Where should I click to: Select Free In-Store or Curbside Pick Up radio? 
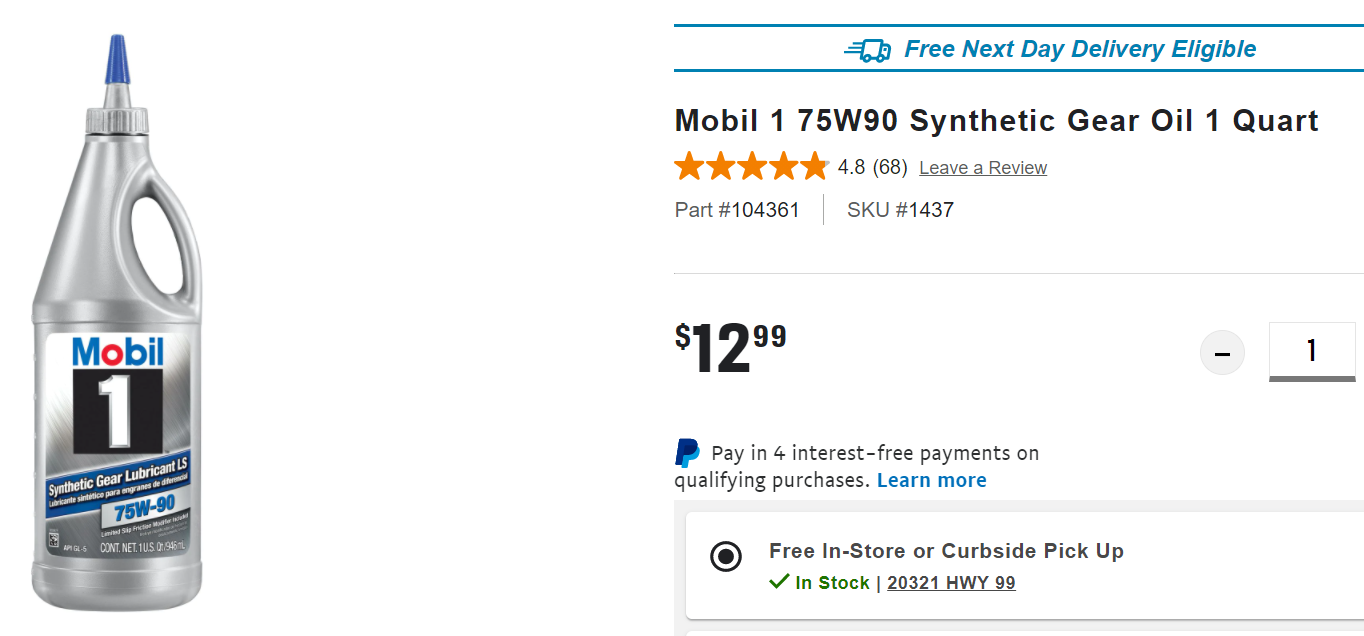726,556
